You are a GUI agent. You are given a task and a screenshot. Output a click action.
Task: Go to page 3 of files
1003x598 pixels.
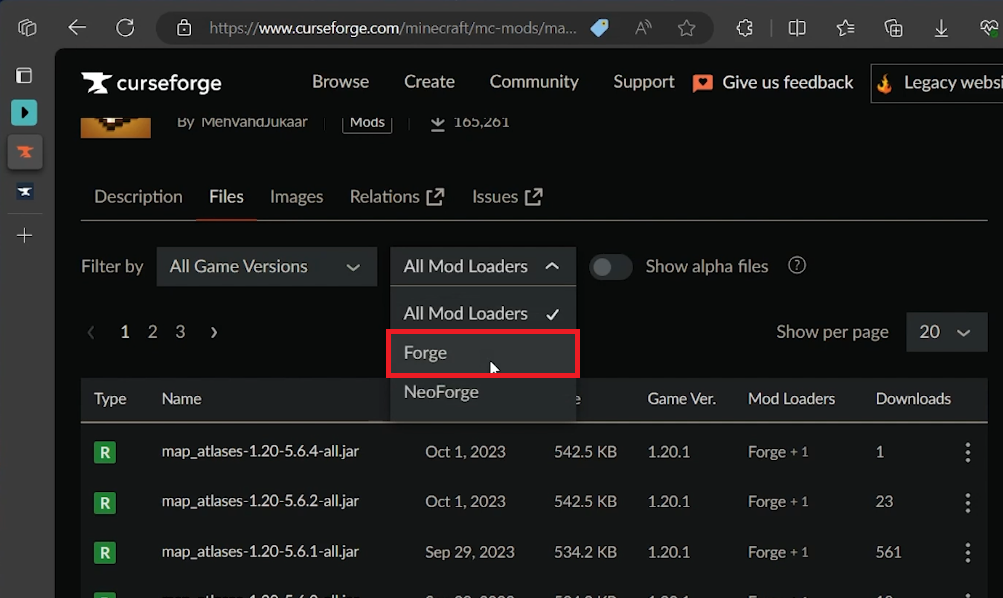coord(180,332)
